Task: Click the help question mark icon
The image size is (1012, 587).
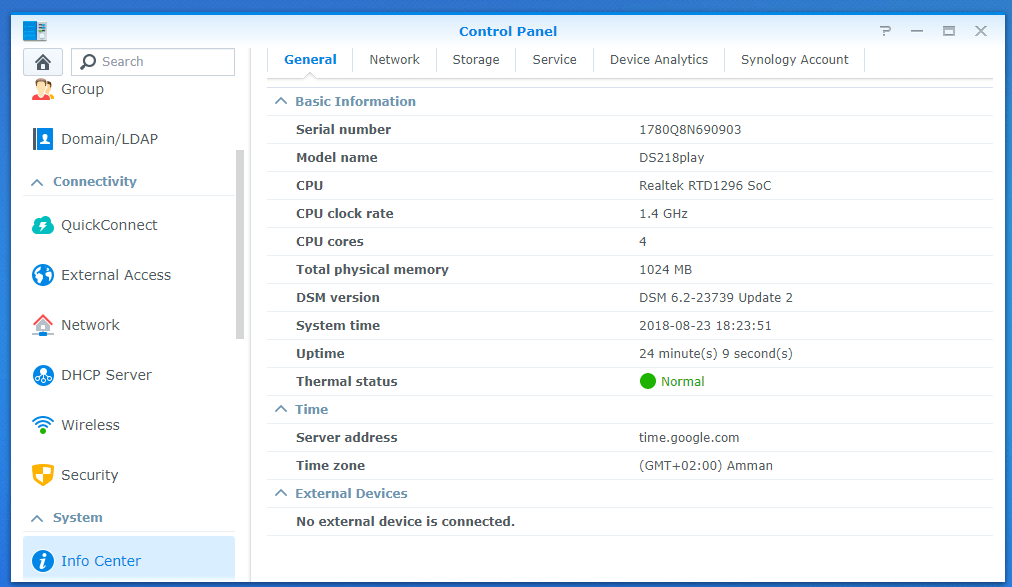Action: (x=885, y=31)
